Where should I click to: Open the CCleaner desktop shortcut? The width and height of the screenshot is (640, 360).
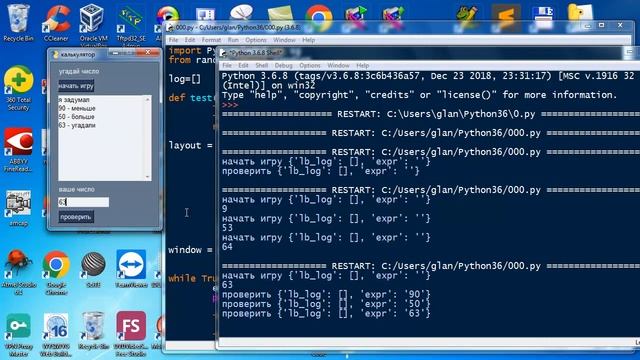56,23
